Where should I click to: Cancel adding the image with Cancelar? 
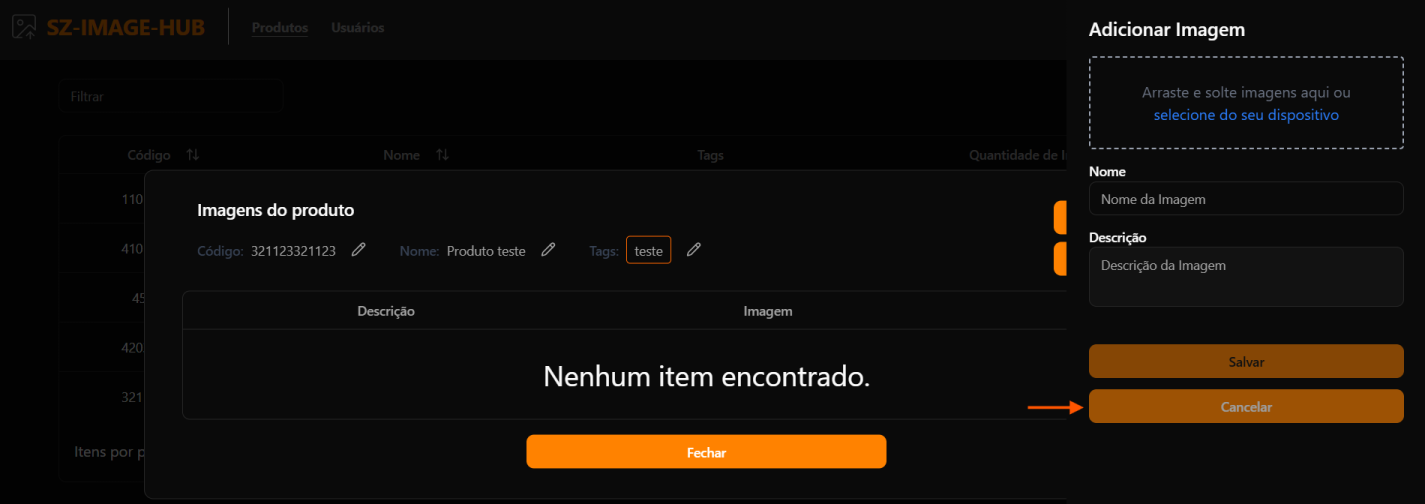[x=1246, y=407]
